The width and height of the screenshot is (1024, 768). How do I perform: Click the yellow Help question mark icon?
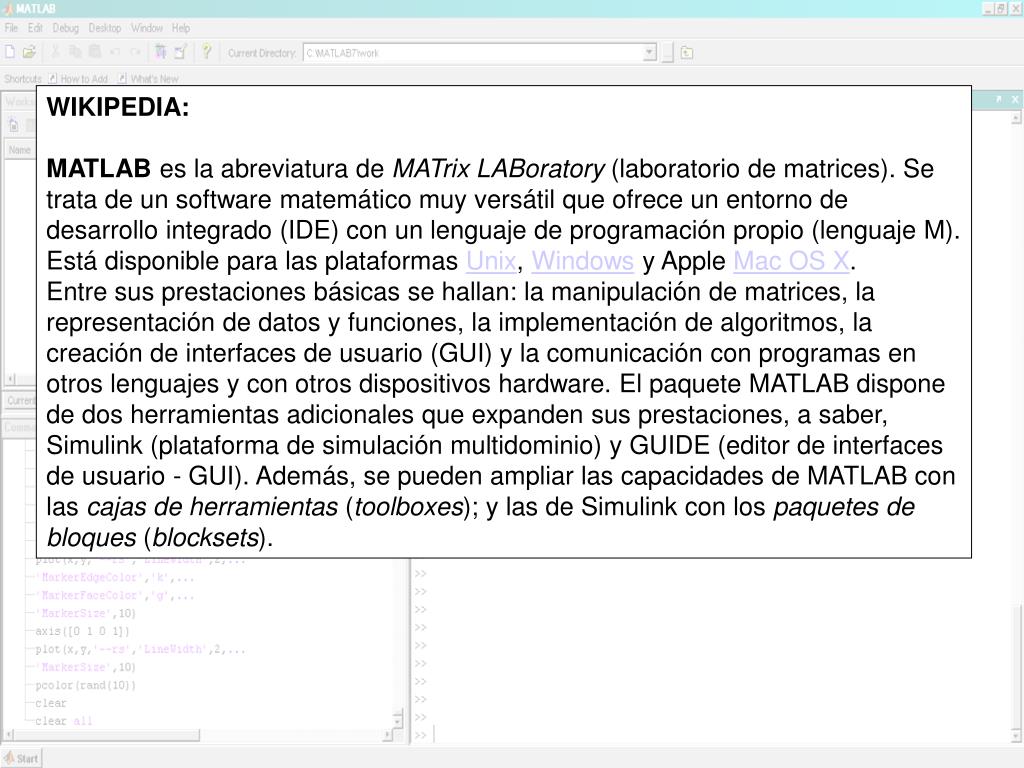tap(206, 52)
